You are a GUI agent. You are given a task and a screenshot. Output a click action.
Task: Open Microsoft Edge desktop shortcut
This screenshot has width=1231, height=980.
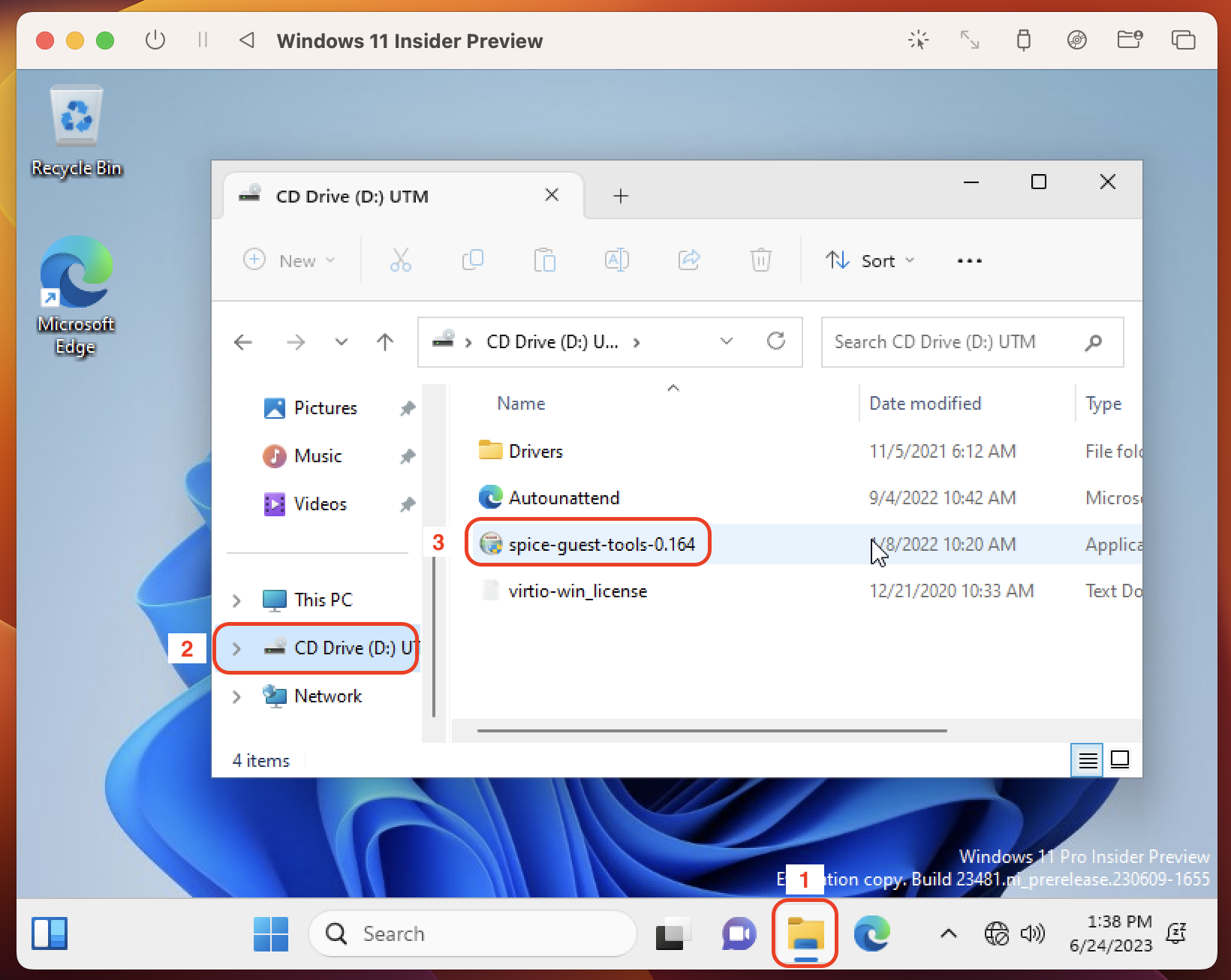click(76, 296)
